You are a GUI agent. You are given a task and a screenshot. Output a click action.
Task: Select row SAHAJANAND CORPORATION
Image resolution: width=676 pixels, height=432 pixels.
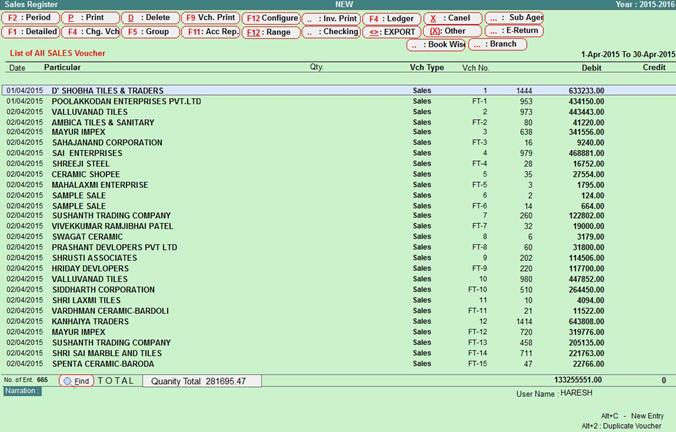[x=338, y=143]
